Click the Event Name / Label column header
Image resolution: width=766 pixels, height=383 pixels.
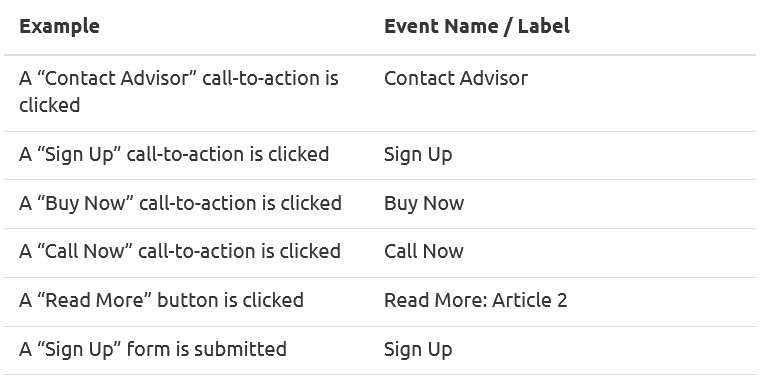tap(477, 26)
